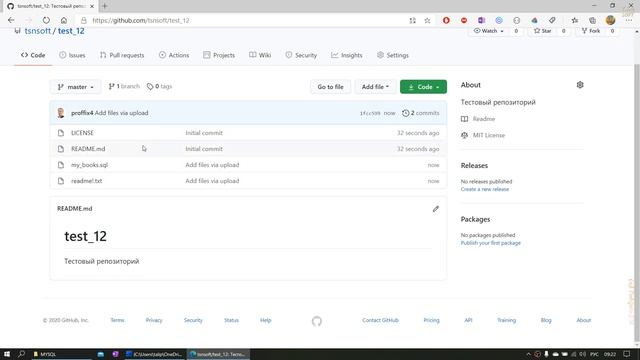Click the adblock extension icon
The height and width of the screenshot is (360, 640).
[x=464, y=20]
